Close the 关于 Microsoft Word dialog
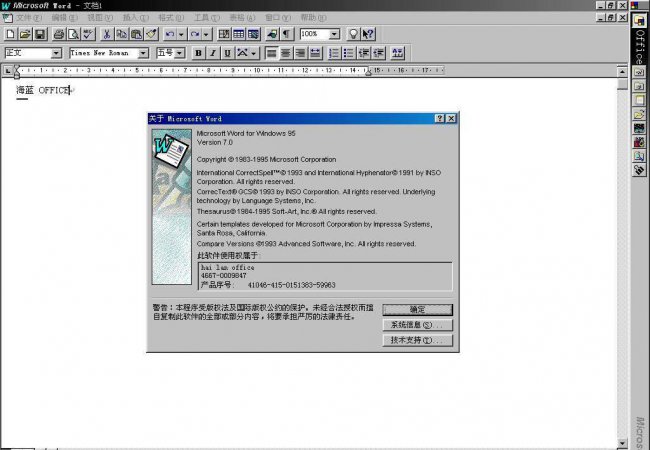The image size is (650, 450). pyautogui.click(x=451, y=119)
